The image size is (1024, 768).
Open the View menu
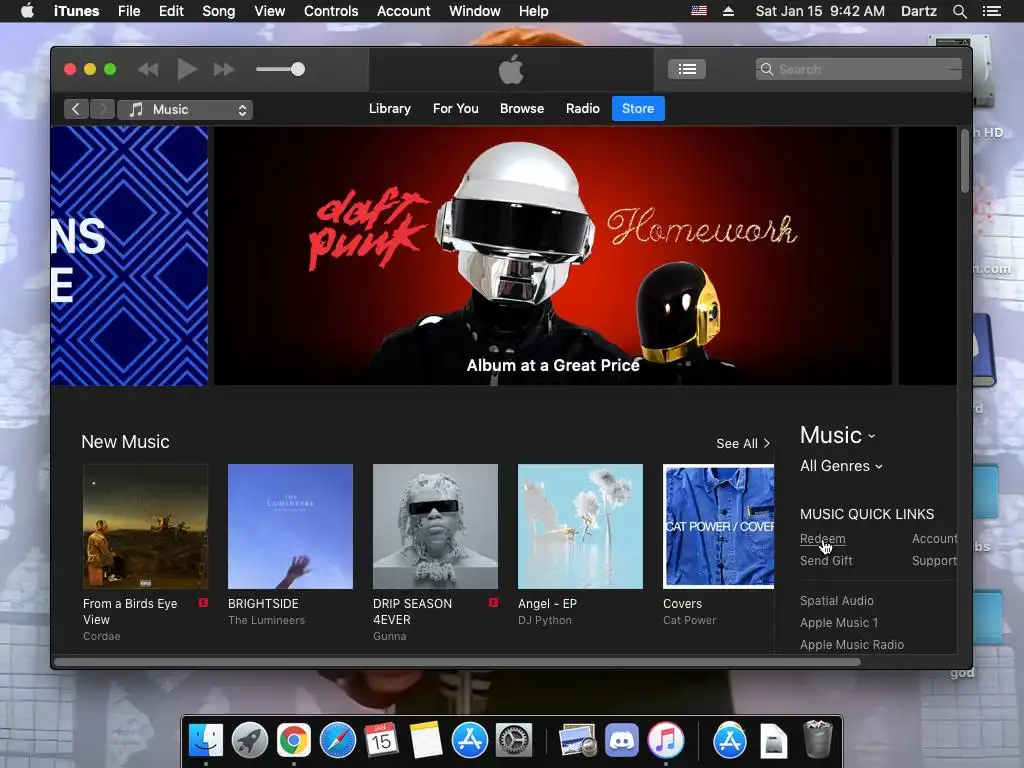click(269, 11)
